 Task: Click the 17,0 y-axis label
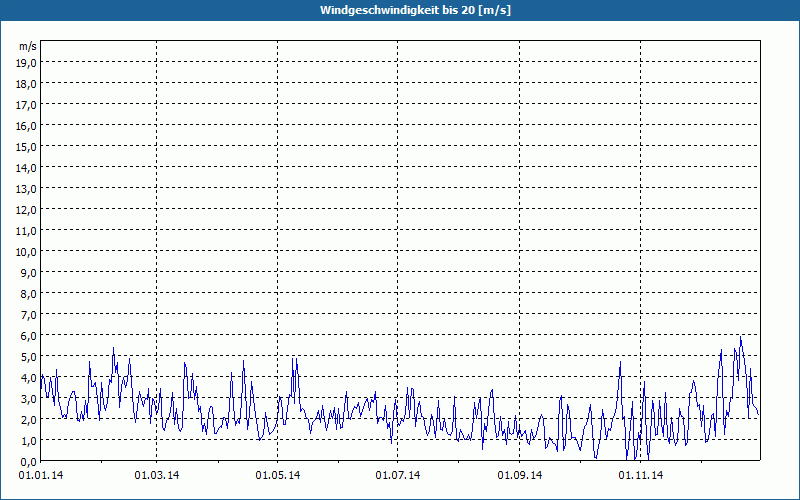click(27, 105)
